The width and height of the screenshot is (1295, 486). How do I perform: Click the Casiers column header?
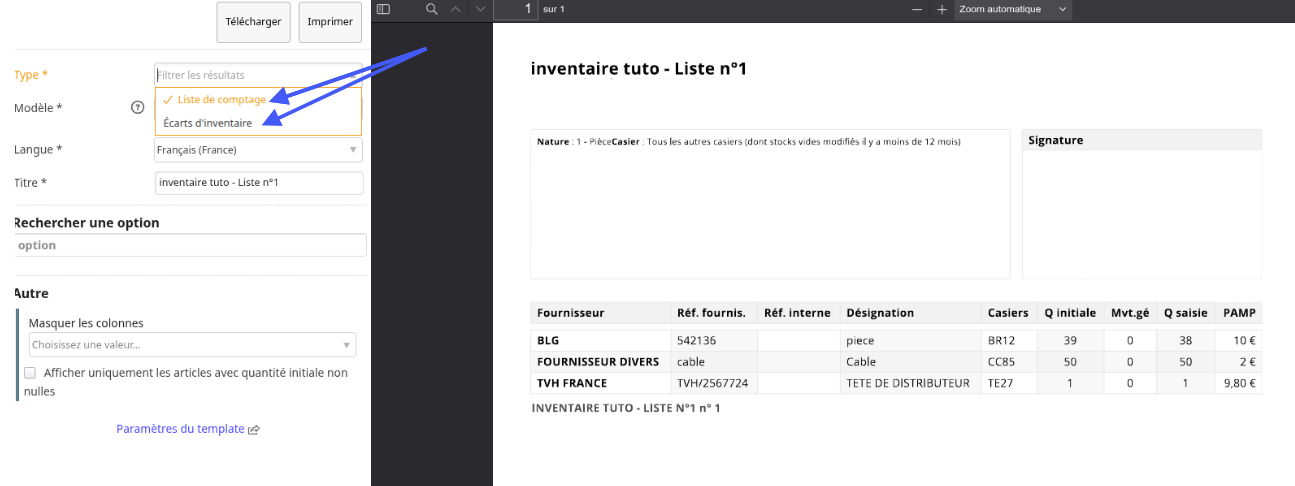tap(1007, 313)
